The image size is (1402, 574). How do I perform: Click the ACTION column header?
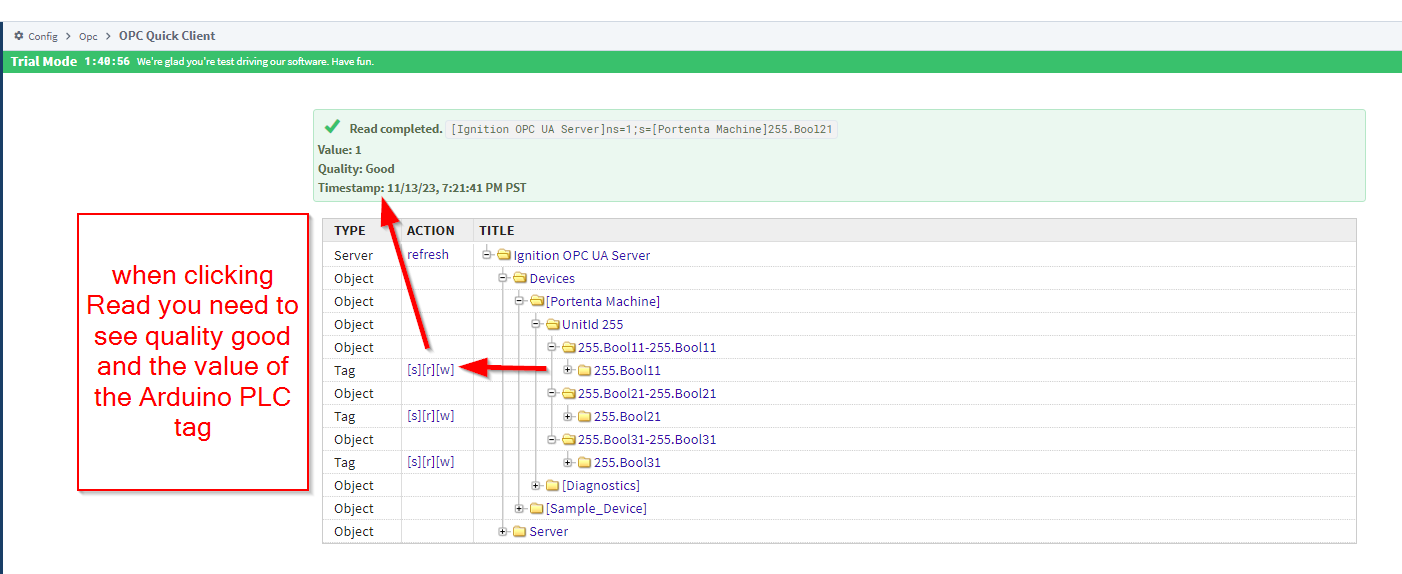pyautogui.click(x=431, y=230)
